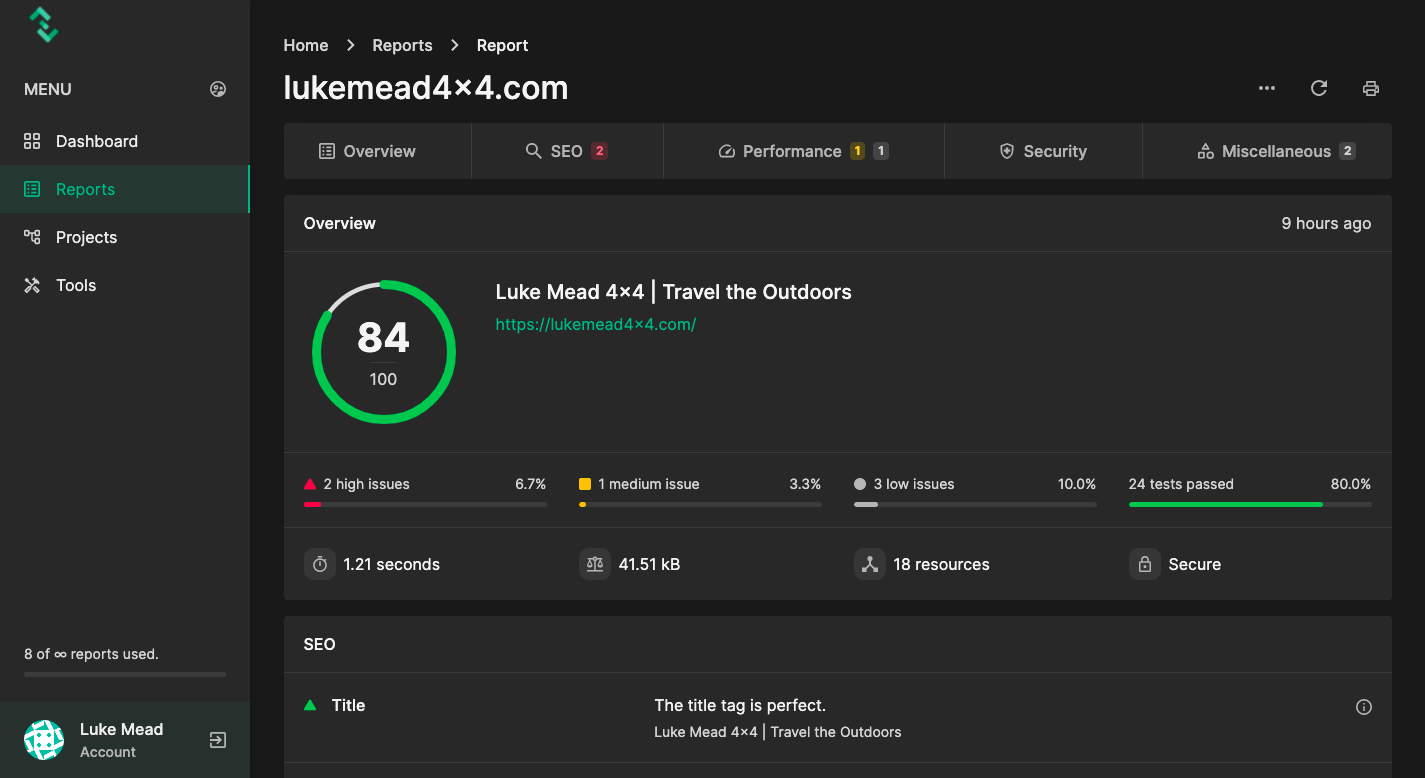Click the green triangle beside Title
This screenshot has width=1425, height=778.
click(x=310, y=705)
